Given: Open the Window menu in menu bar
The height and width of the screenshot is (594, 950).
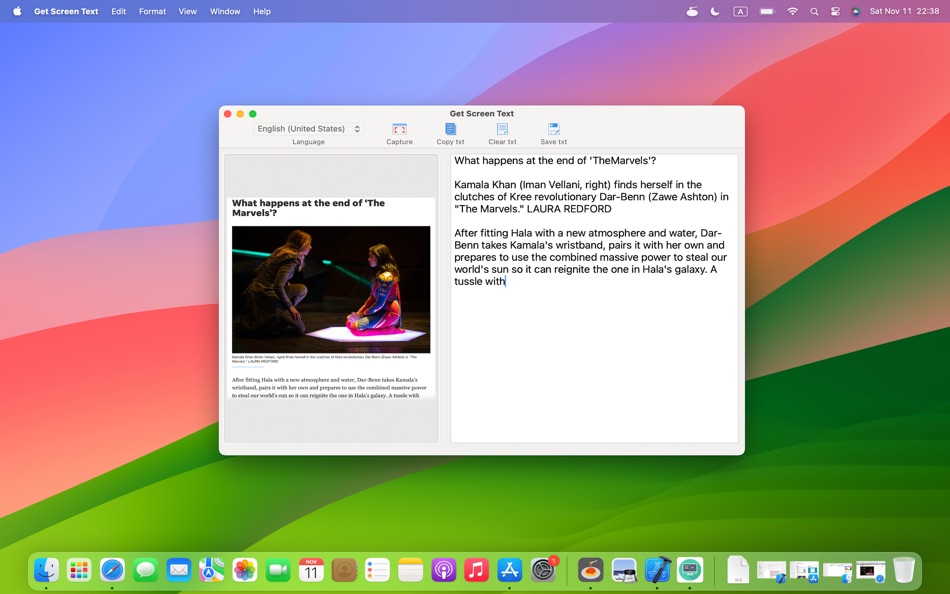Looking at the screenshot, I should (225, 11).
